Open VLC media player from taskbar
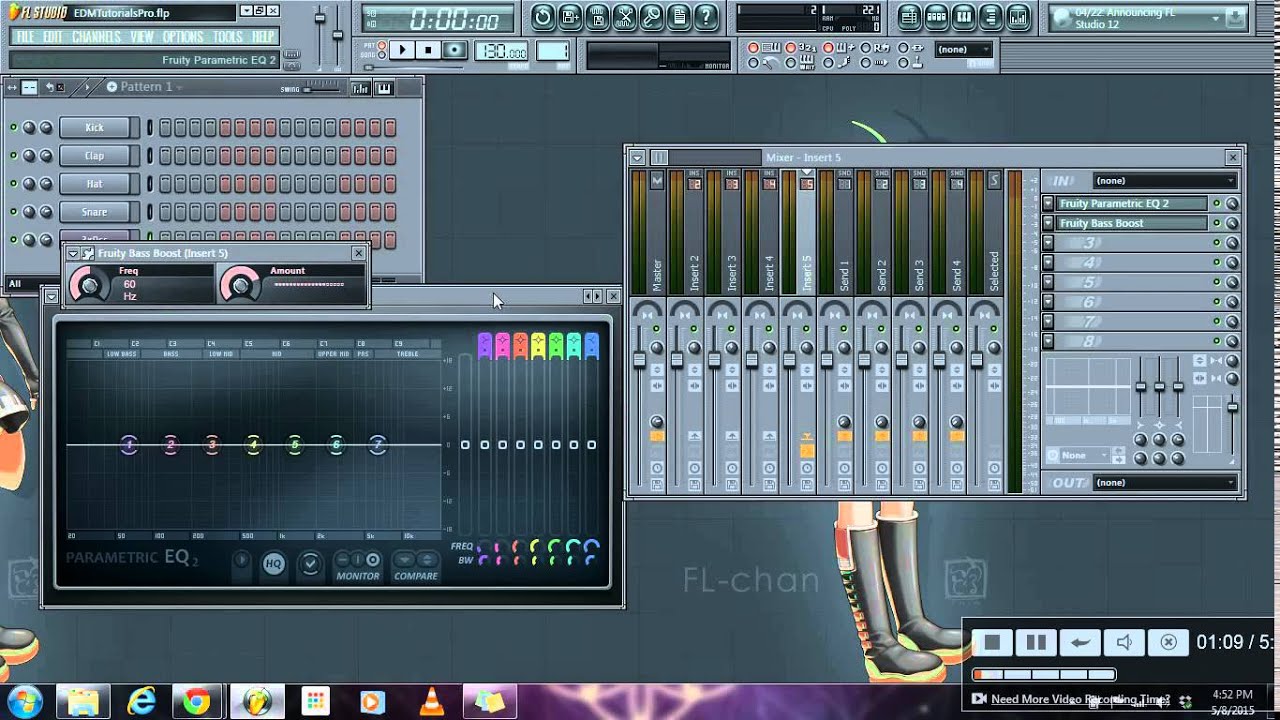This screenshot has height=720, width=1280. coord(432,702)
